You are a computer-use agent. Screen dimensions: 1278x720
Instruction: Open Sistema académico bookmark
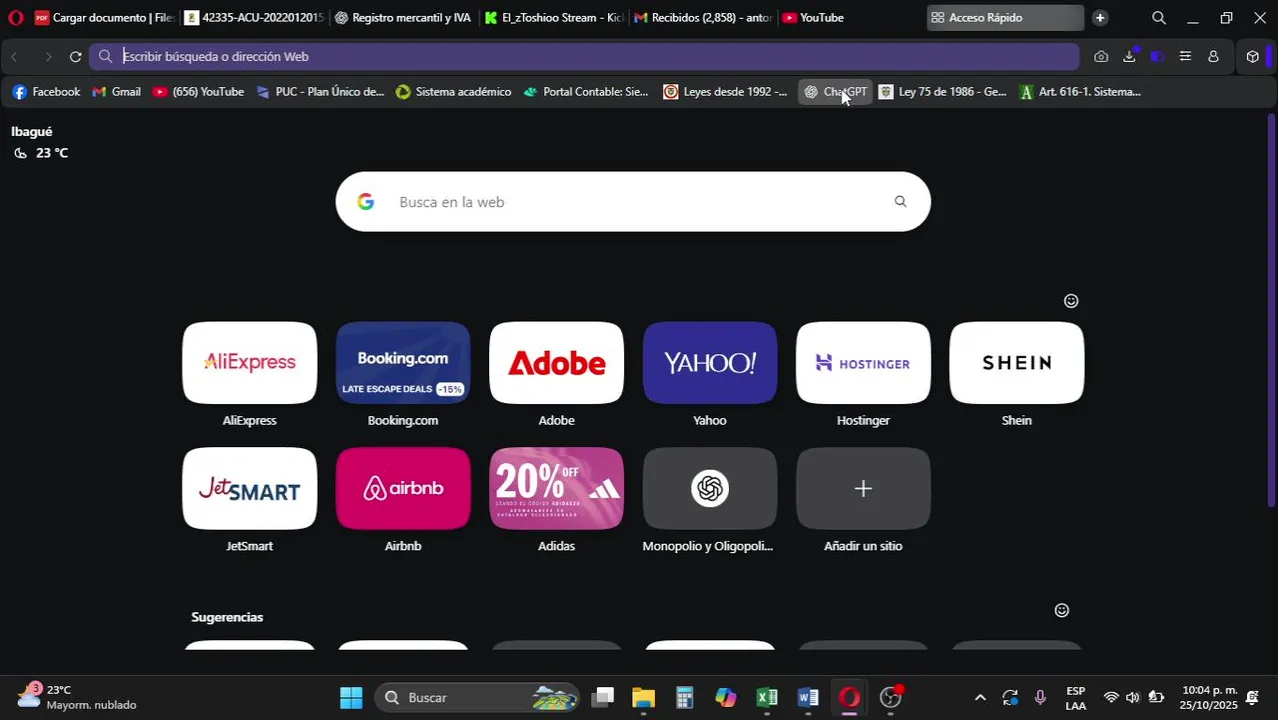[x=453, y=92]
